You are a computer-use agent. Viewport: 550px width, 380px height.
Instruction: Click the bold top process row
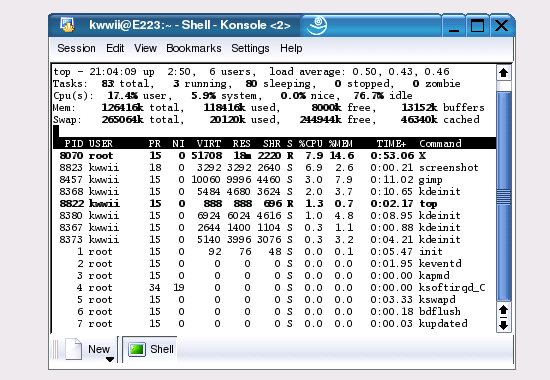point(274,204)
